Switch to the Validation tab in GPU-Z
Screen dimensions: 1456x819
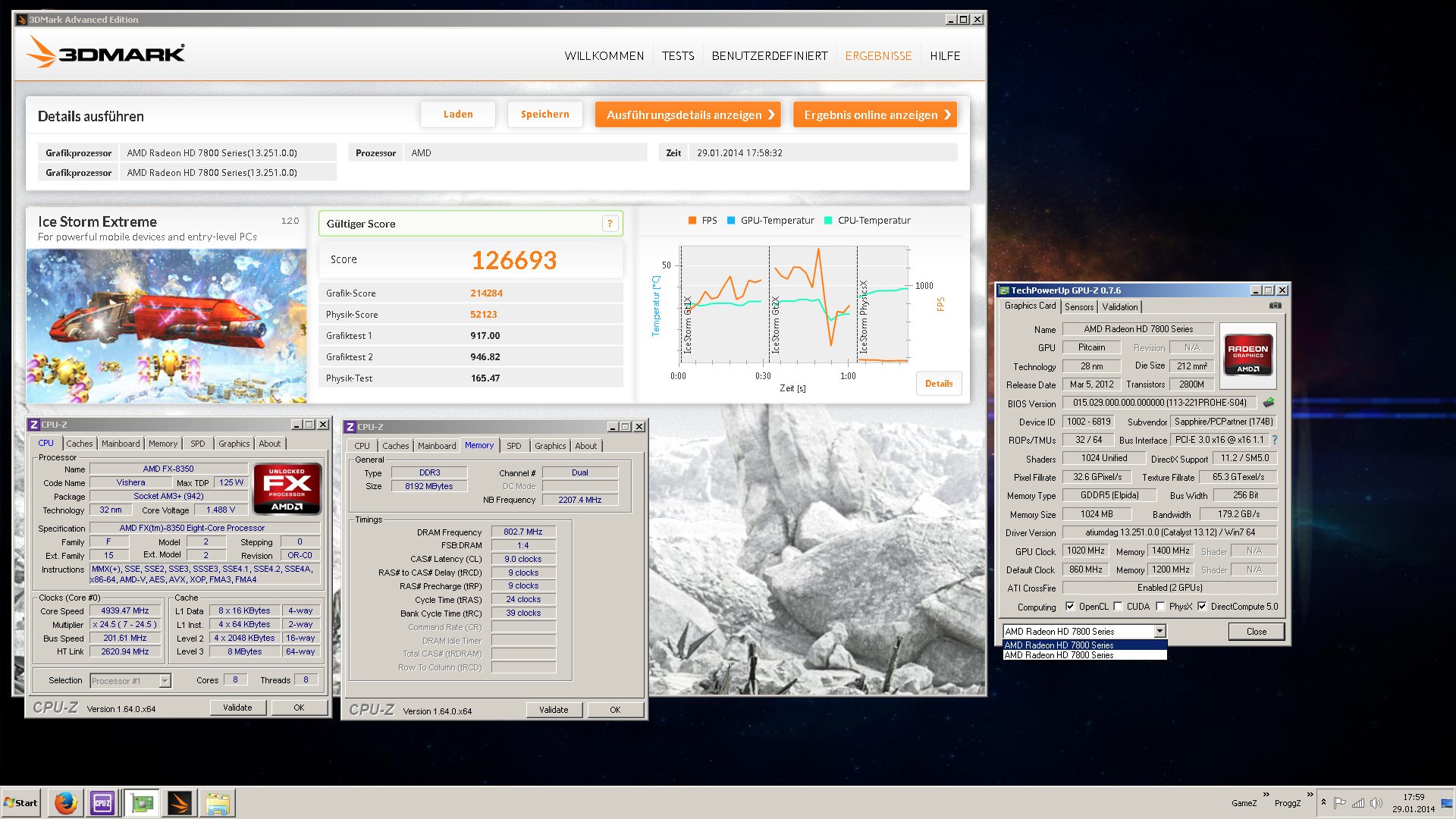[1120, 307]
